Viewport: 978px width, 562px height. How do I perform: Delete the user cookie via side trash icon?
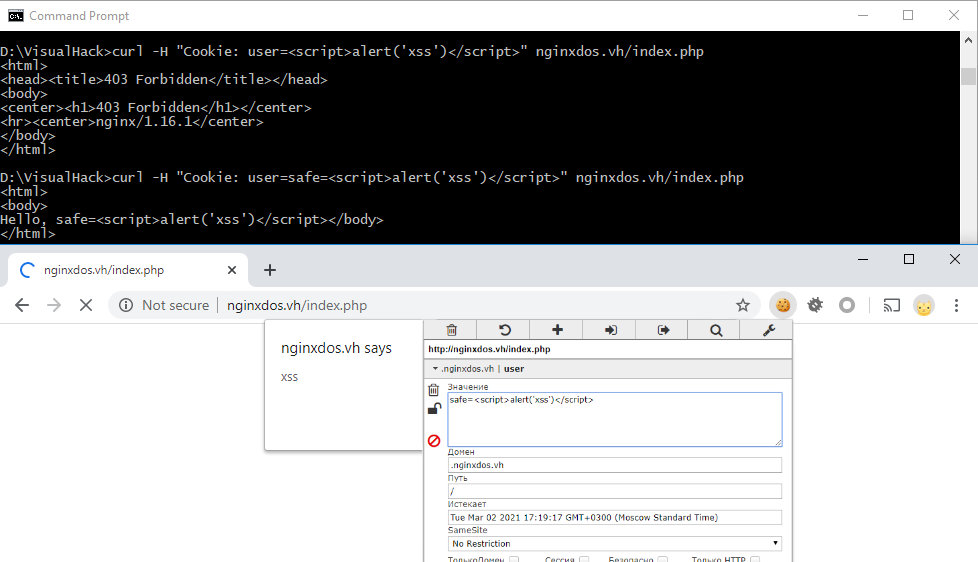(x=433, y=390)
